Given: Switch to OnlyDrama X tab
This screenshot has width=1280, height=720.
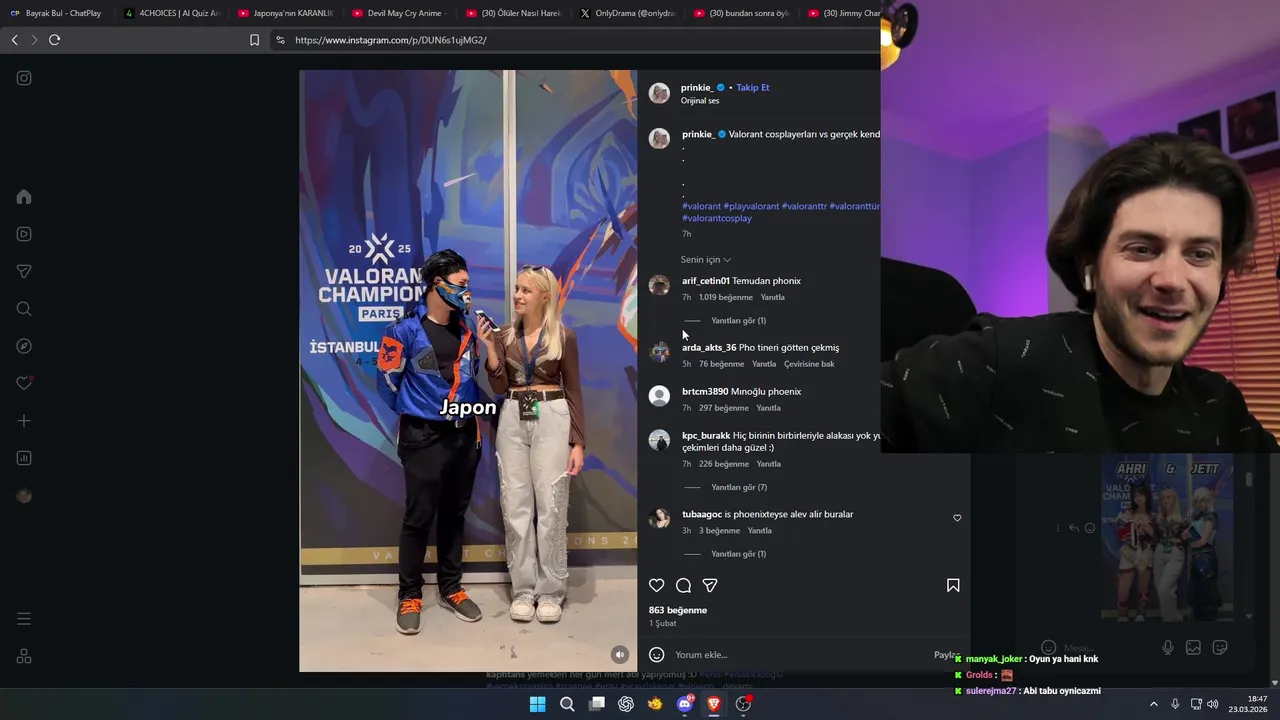Looking at the screenshot, I should pos(628,13).
